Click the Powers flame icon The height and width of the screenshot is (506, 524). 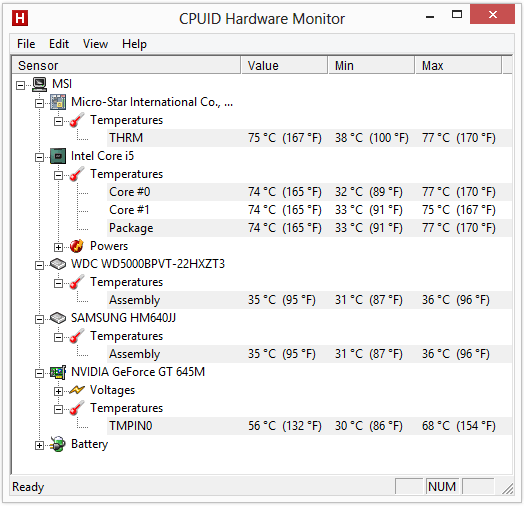77,246
